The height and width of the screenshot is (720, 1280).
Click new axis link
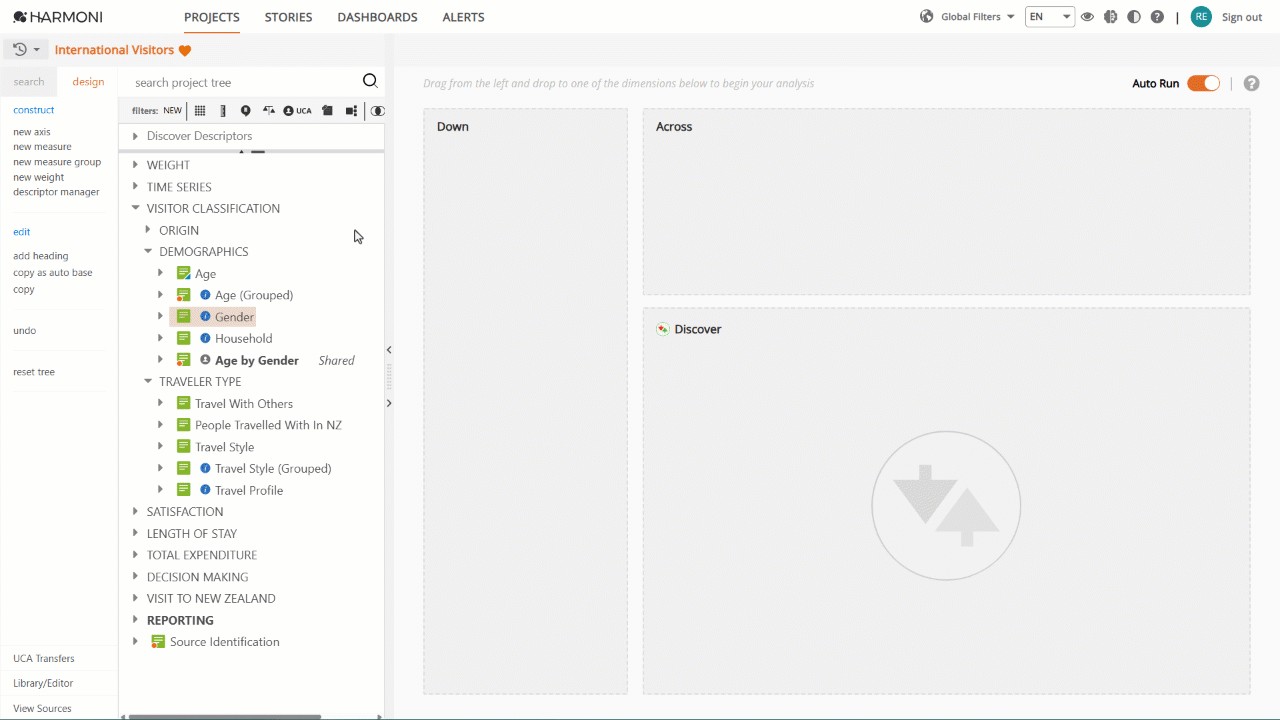pyautogui.click(x=32, y=132)
